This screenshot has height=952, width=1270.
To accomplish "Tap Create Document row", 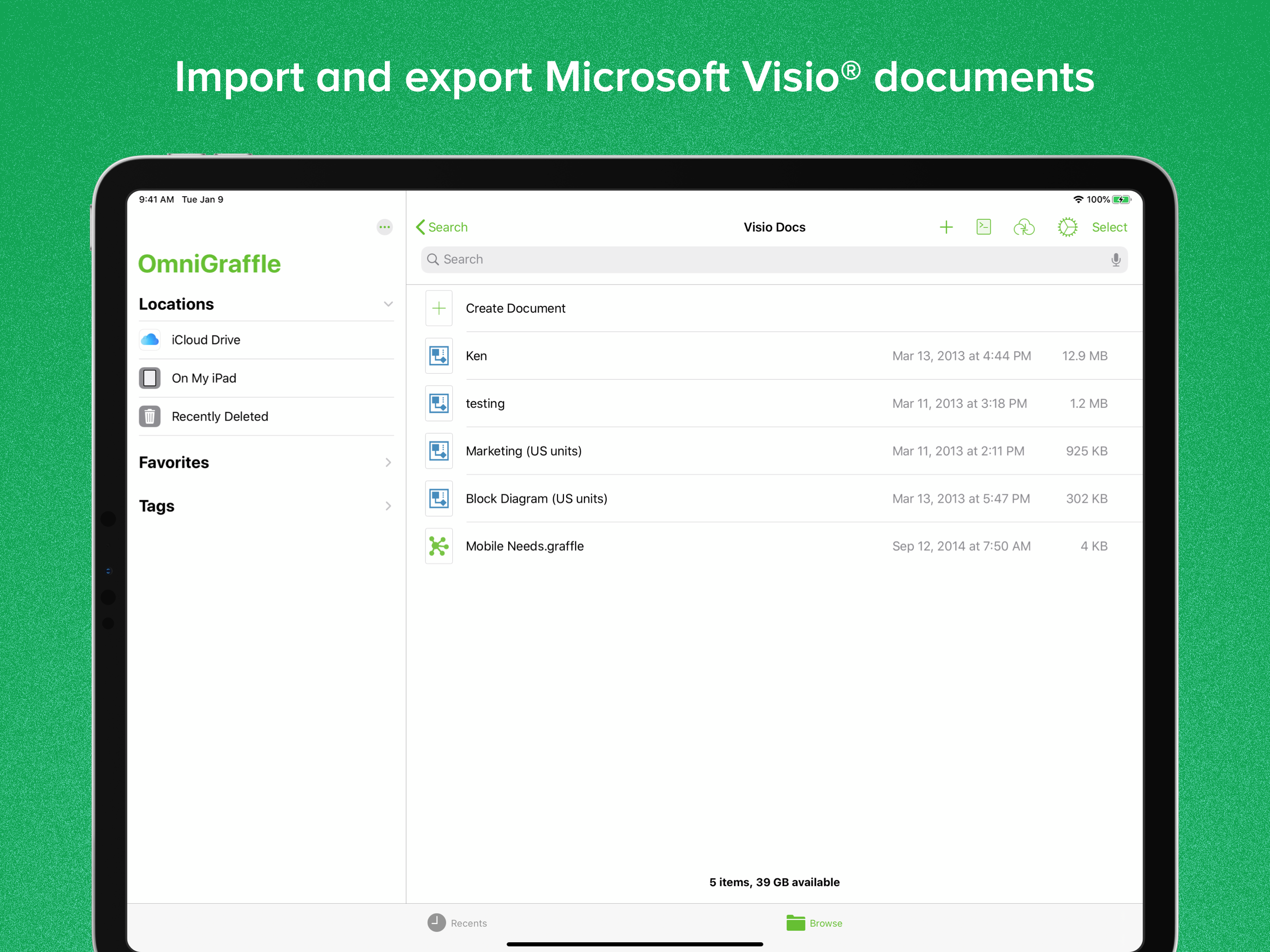I will point(515,308).
